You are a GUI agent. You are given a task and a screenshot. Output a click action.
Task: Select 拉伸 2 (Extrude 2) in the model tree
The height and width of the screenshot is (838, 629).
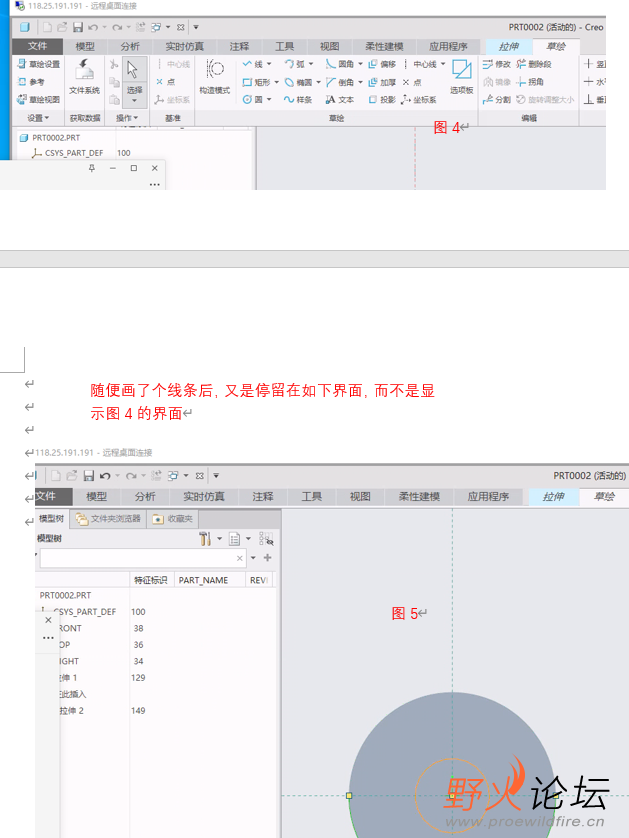71,711
